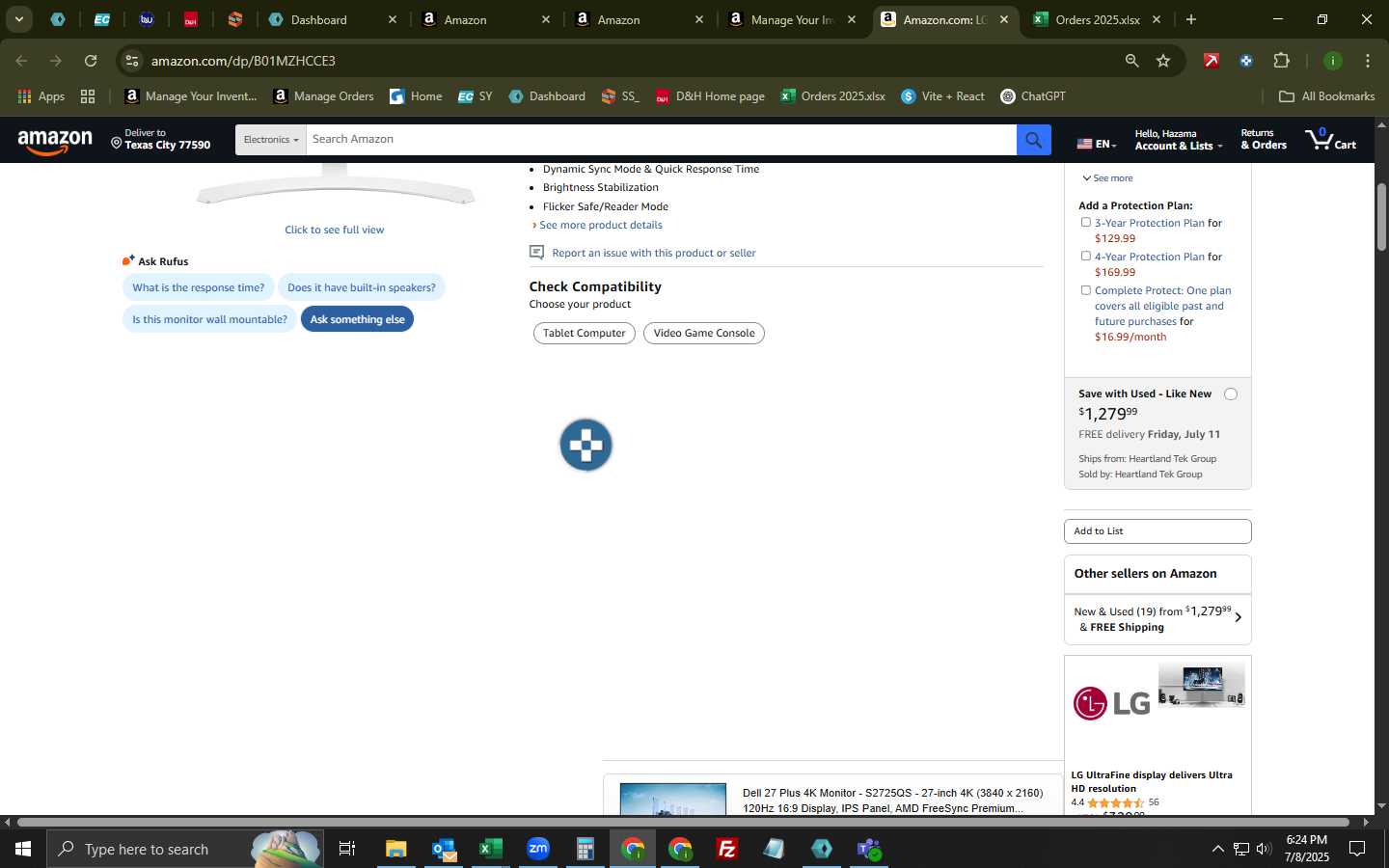Image resolution: width=1389 pixels, height=868 pixels.
Task: Open the All Bookmarks folder
Action: (x=1326, y=96)
